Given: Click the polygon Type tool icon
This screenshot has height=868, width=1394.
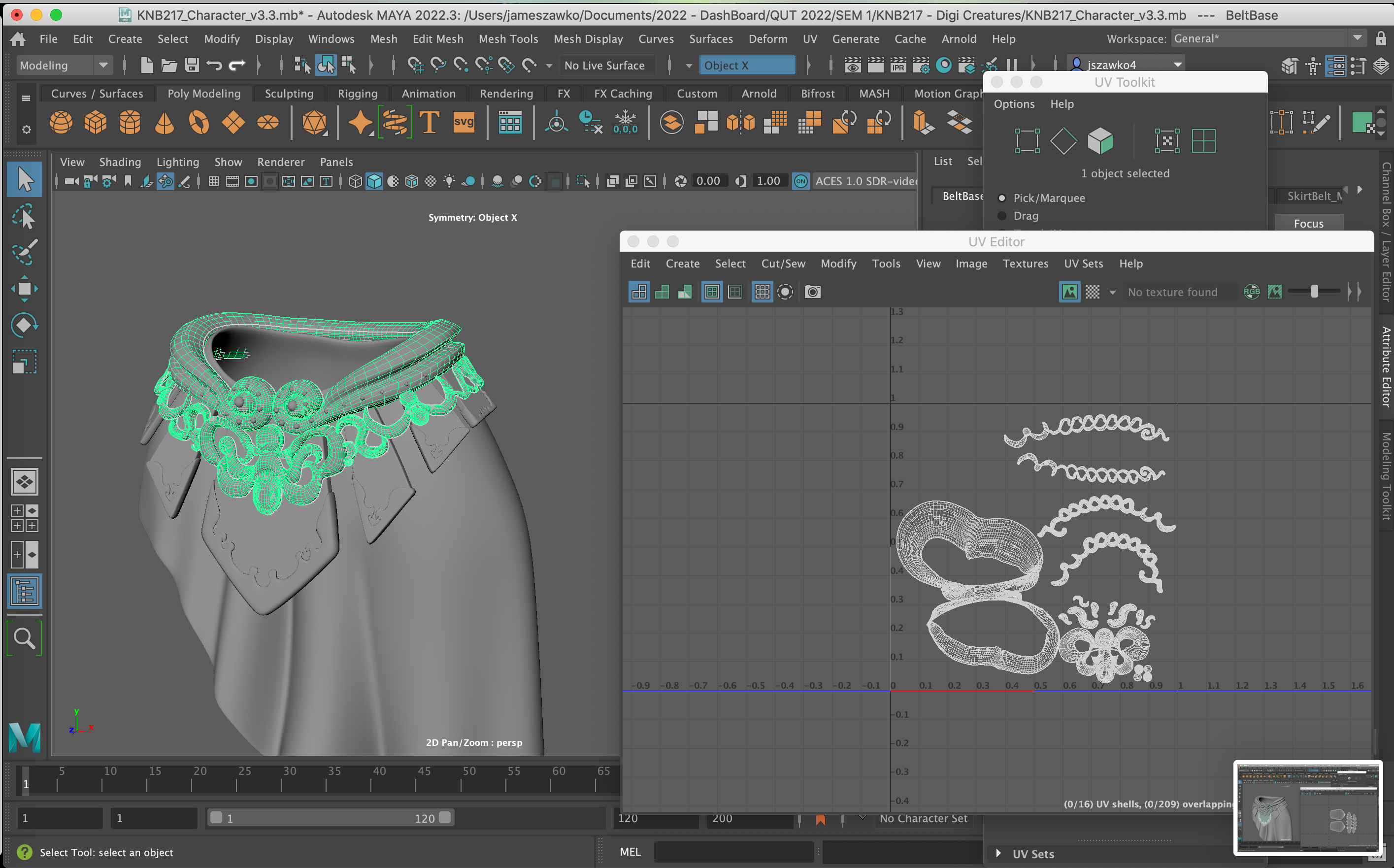Looking at the screenshot, I should pos(429,122).
